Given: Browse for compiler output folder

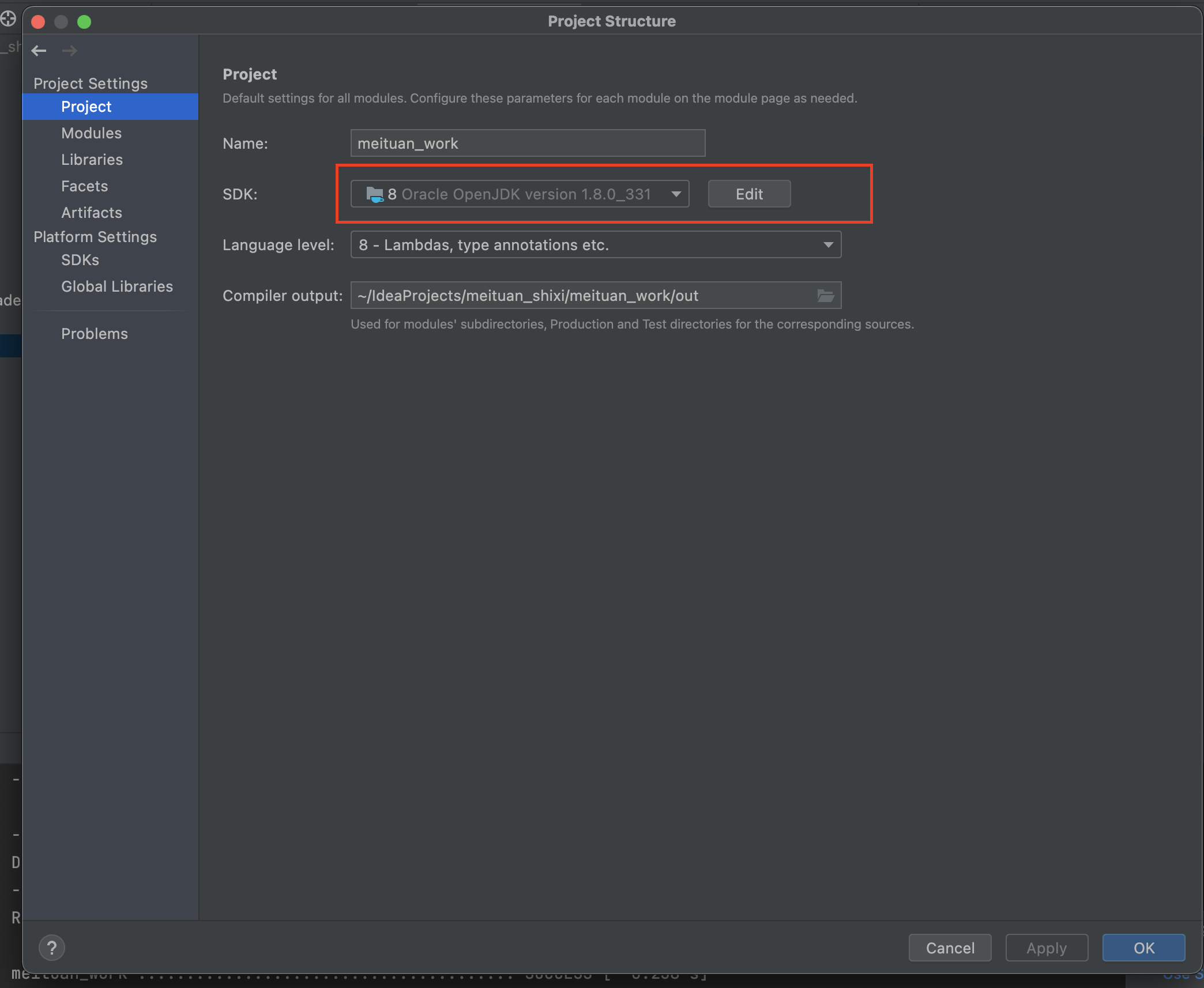Looking at the screenshot, I should pyautogui.click(x=826, y=296).
